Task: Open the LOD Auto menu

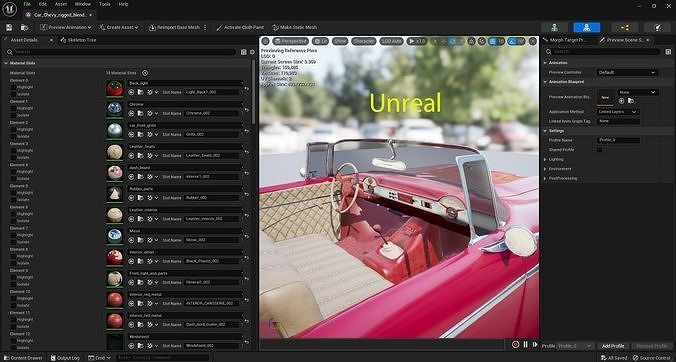Action: [391, 41]
